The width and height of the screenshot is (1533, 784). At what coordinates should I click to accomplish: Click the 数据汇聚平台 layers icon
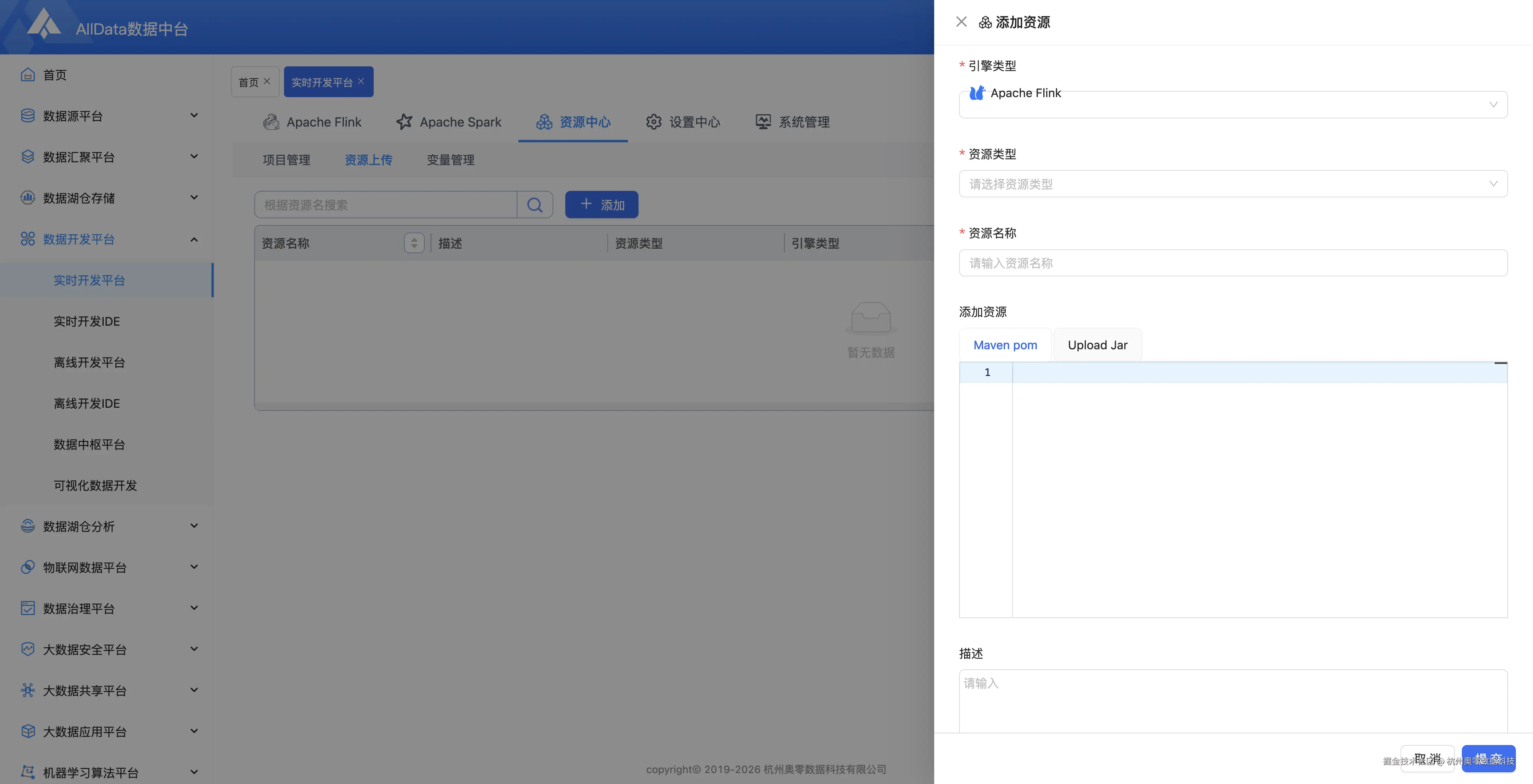coord(27,156)
